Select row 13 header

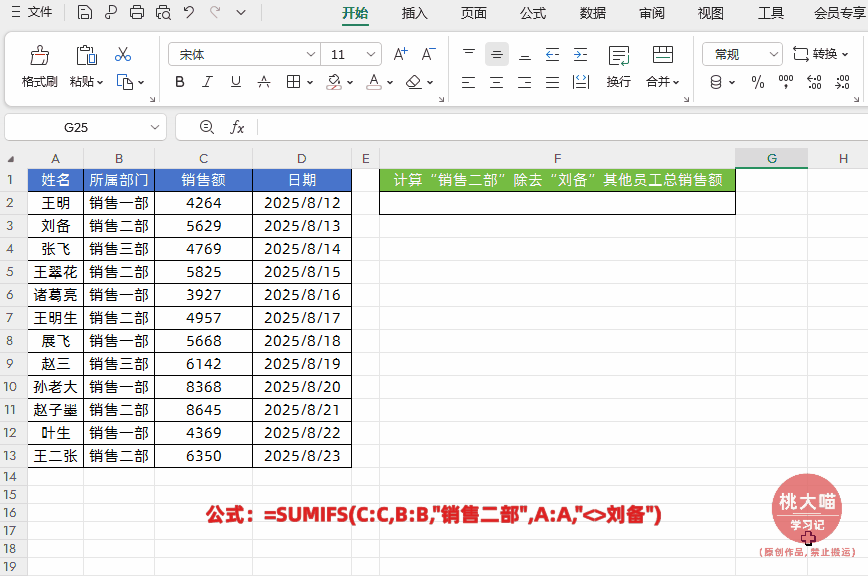[10, 456]
